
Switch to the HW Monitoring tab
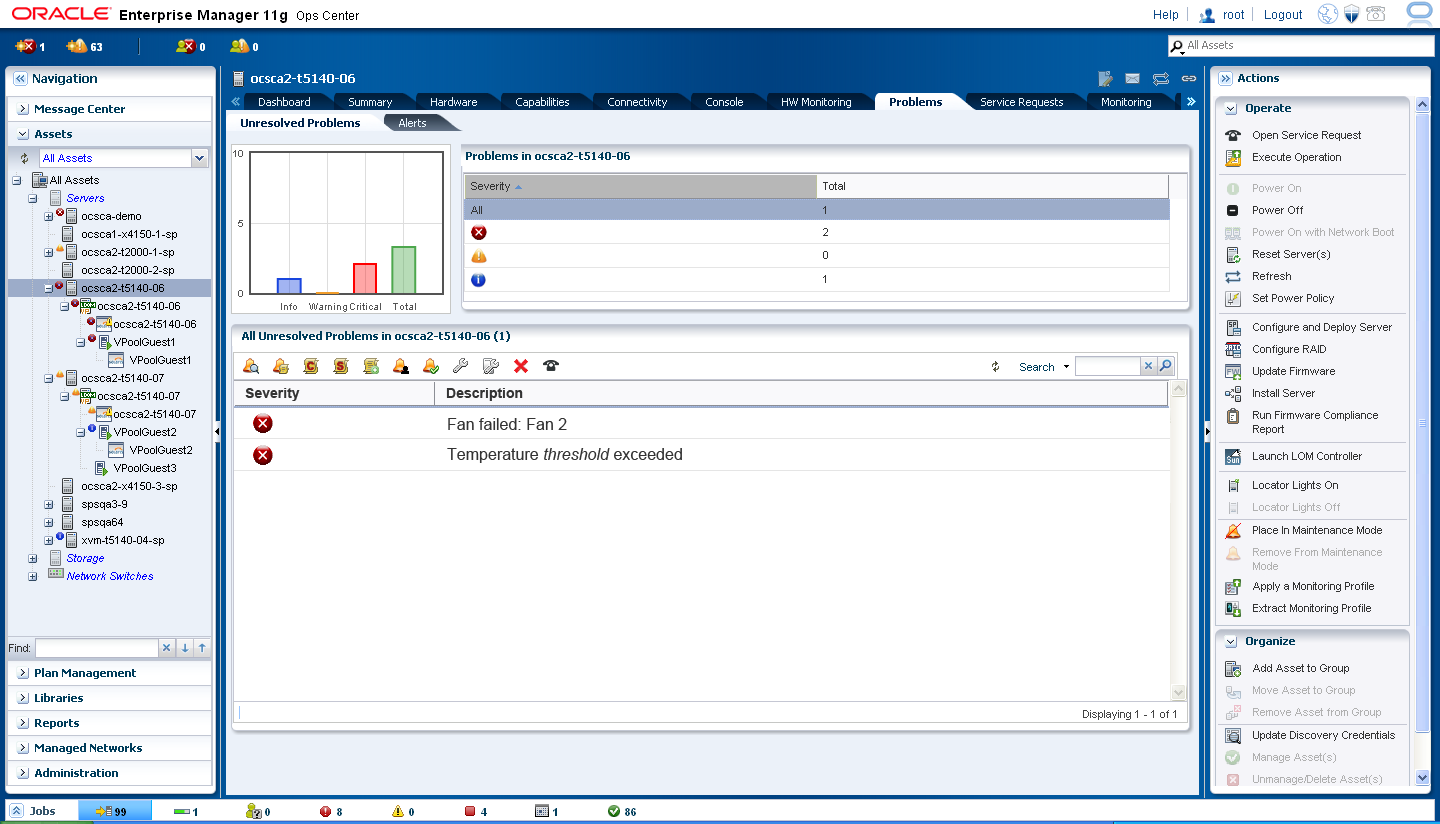click(817, 102)
